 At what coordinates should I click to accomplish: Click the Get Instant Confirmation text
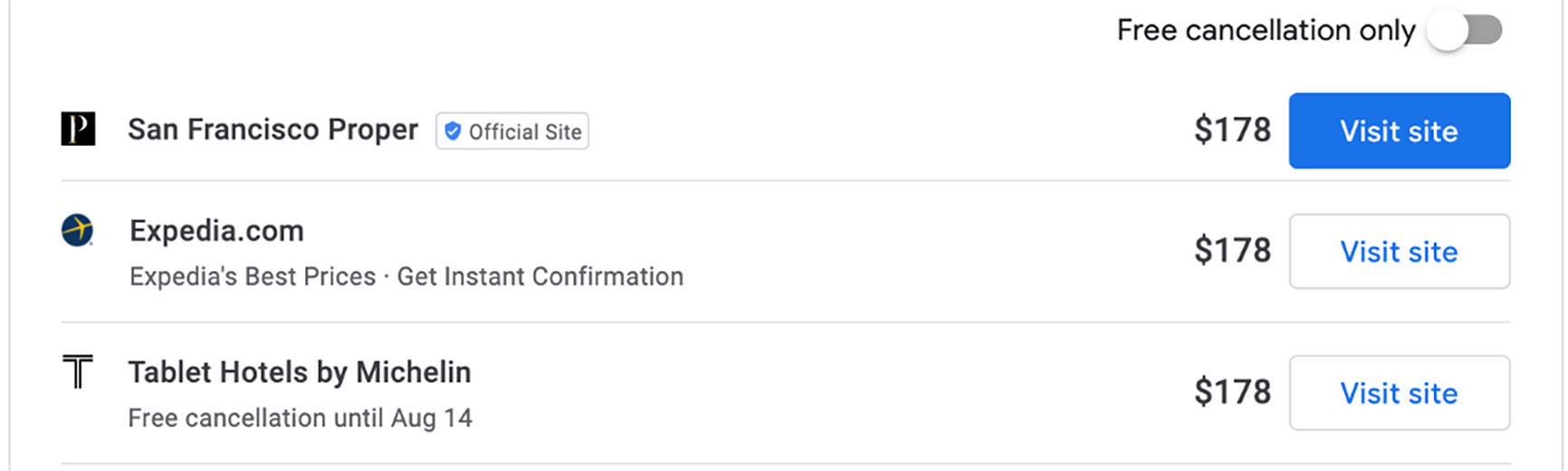pyautogui.click(x=540, y=276)
